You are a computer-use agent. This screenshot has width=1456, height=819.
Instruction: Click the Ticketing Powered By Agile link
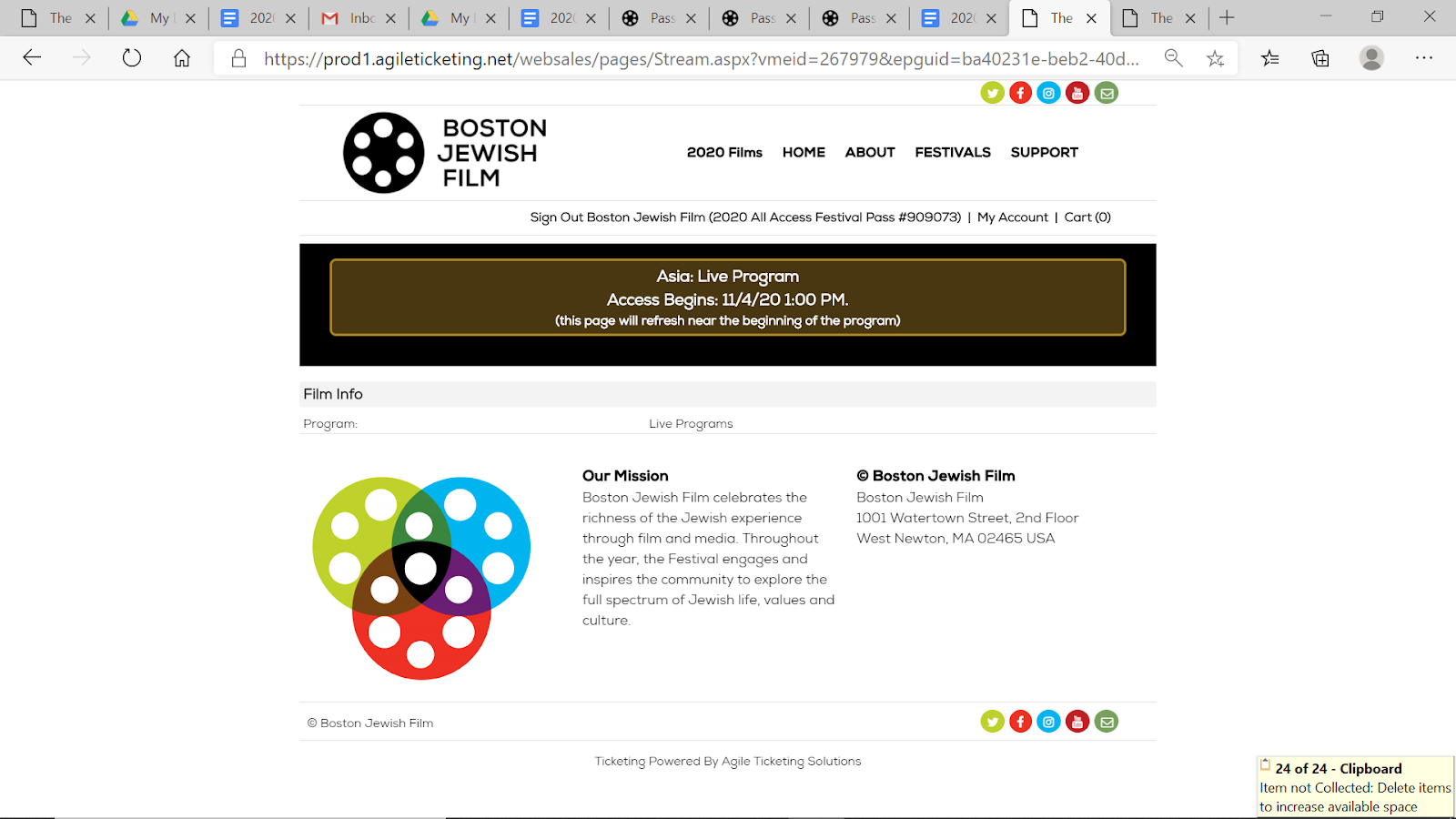click(728, 762)
